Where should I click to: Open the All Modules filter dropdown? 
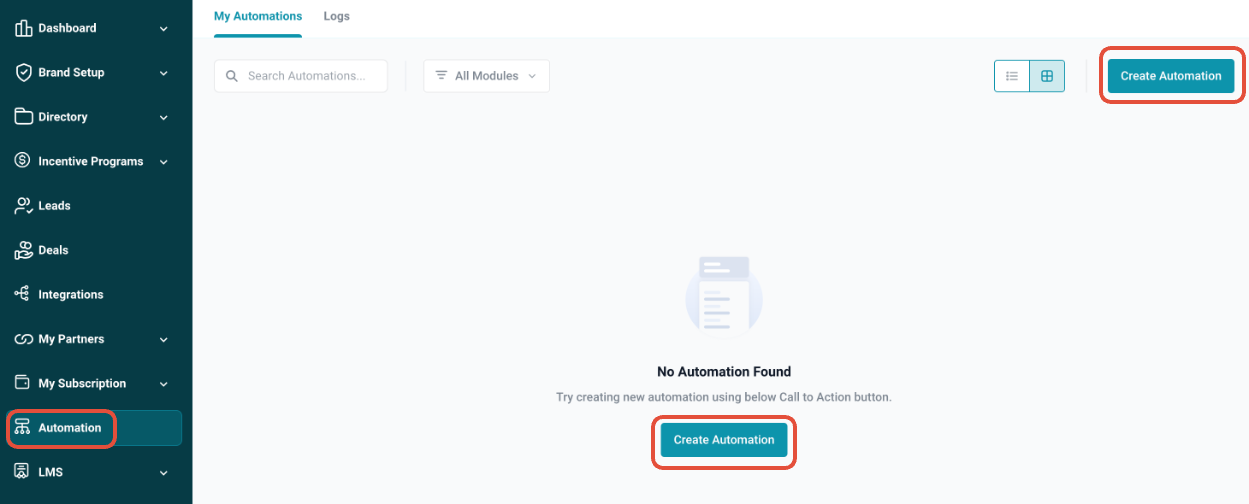click(486, 76)
